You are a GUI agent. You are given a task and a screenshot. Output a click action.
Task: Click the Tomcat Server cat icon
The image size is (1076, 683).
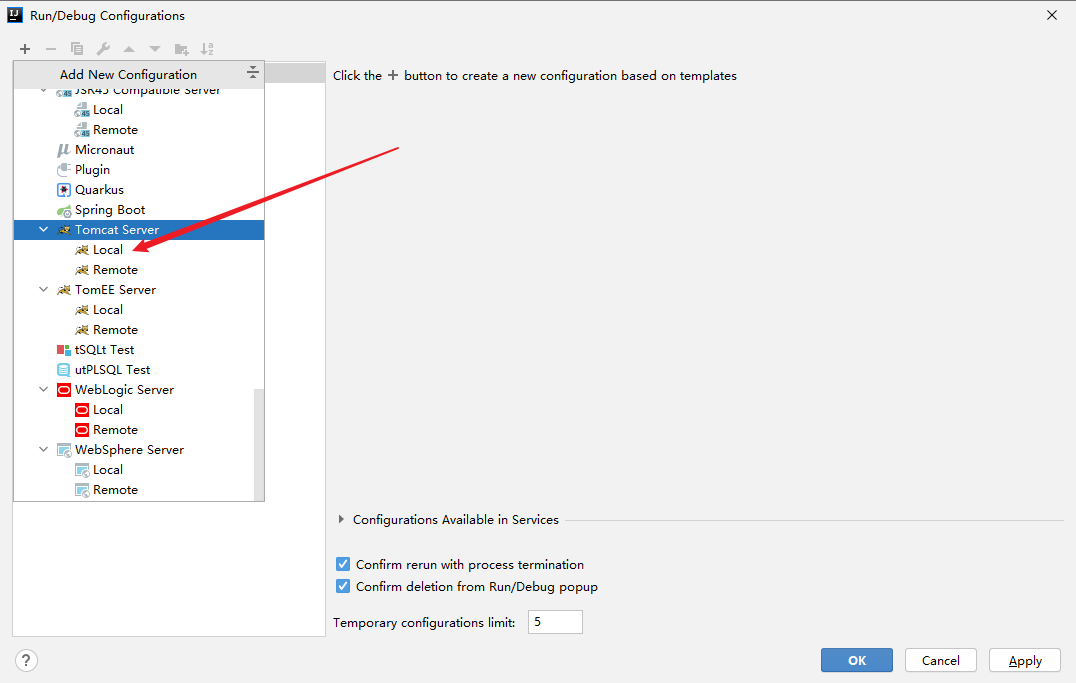pos(64,230)
